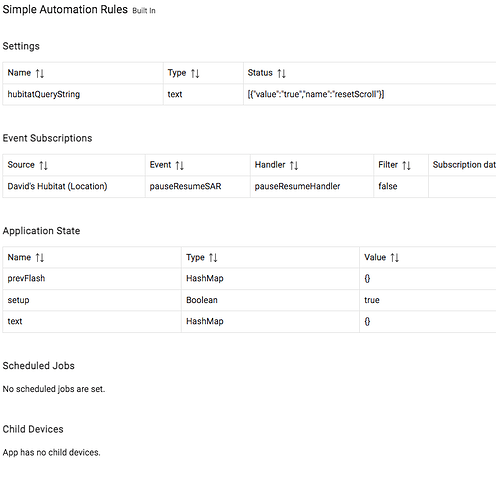
Task: Click the resetScroll status value cell
Action: click(370, 94)
